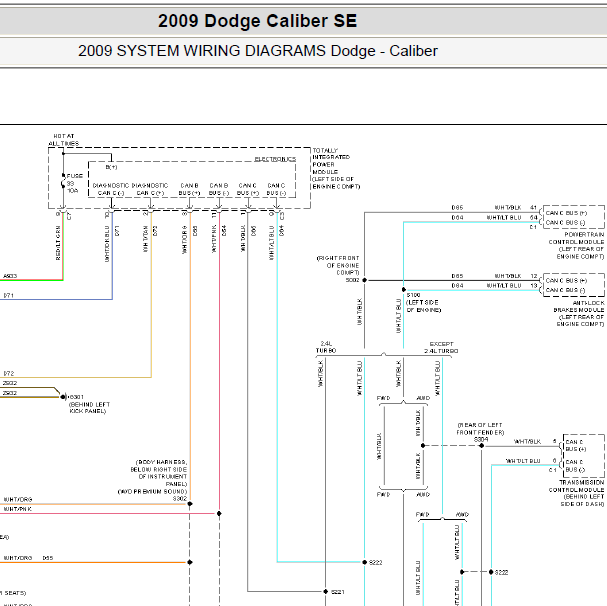Click the "WHT/PNK" label on the pink wire

tap(18, 509)
